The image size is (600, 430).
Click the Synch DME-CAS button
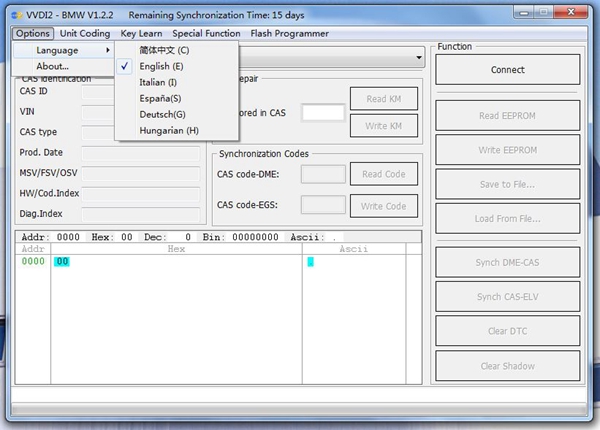(507, 262)
